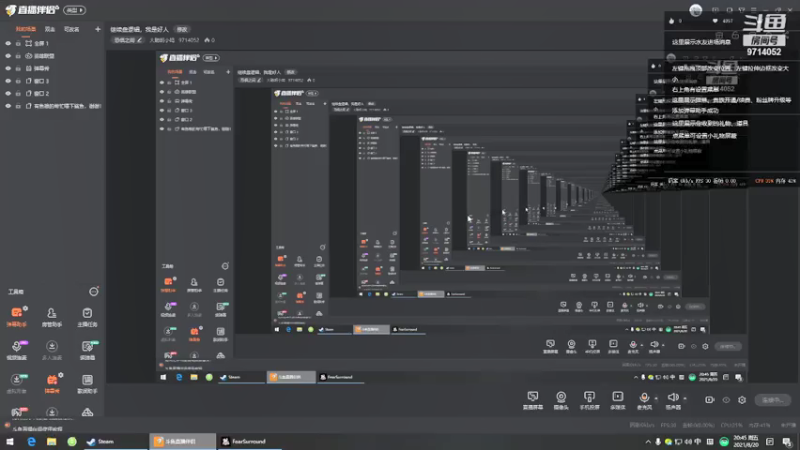Click the start streaming button

pos(772,400)
